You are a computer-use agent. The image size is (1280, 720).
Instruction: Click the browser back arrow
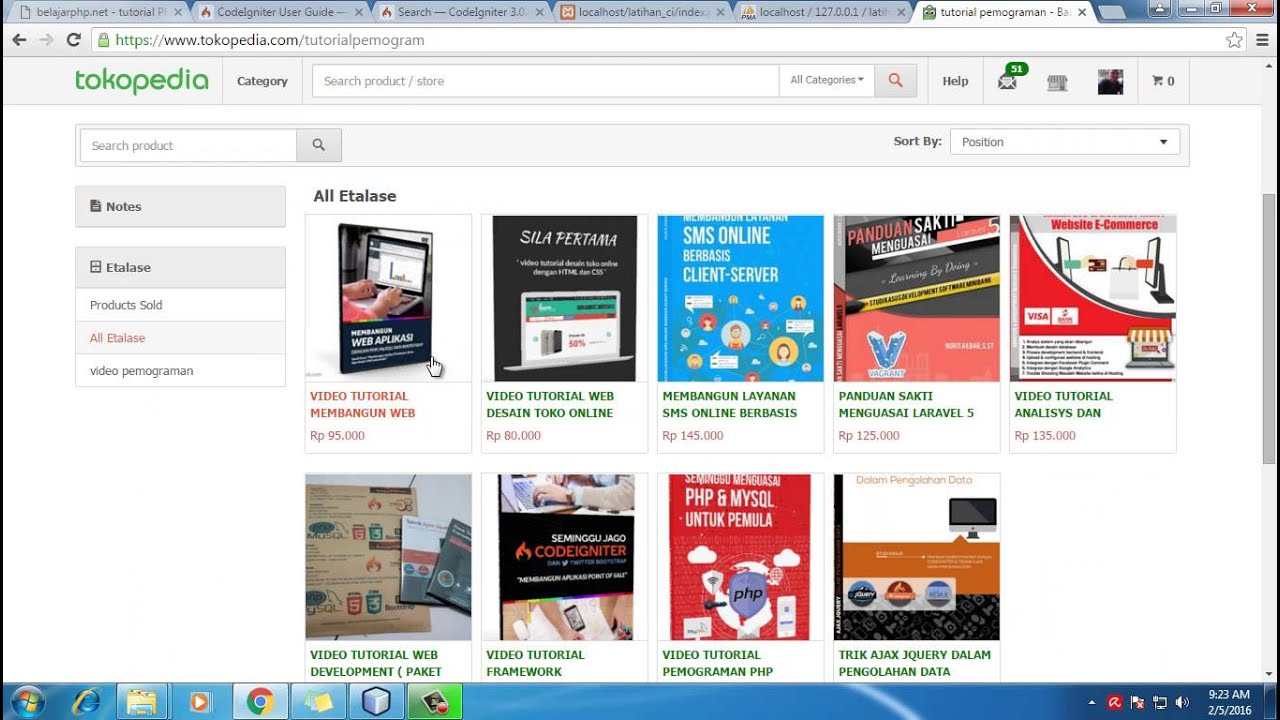pos(19,40)
